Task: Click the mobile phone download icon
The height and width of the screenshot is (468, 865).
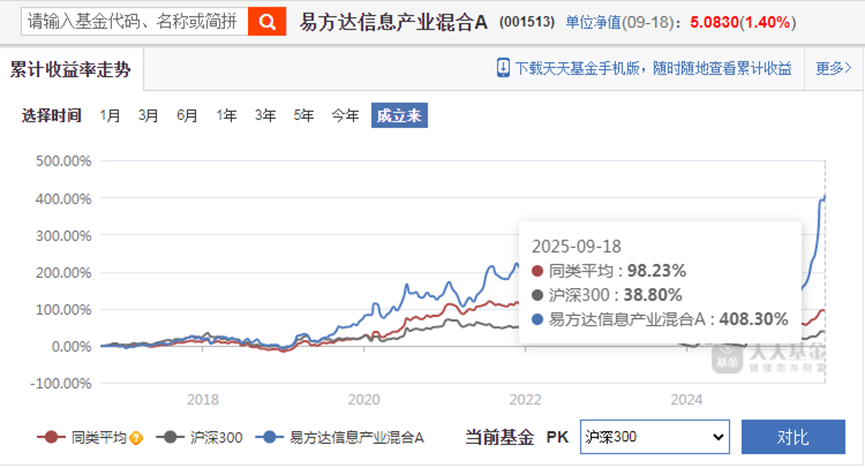Action: pos(503,68)
